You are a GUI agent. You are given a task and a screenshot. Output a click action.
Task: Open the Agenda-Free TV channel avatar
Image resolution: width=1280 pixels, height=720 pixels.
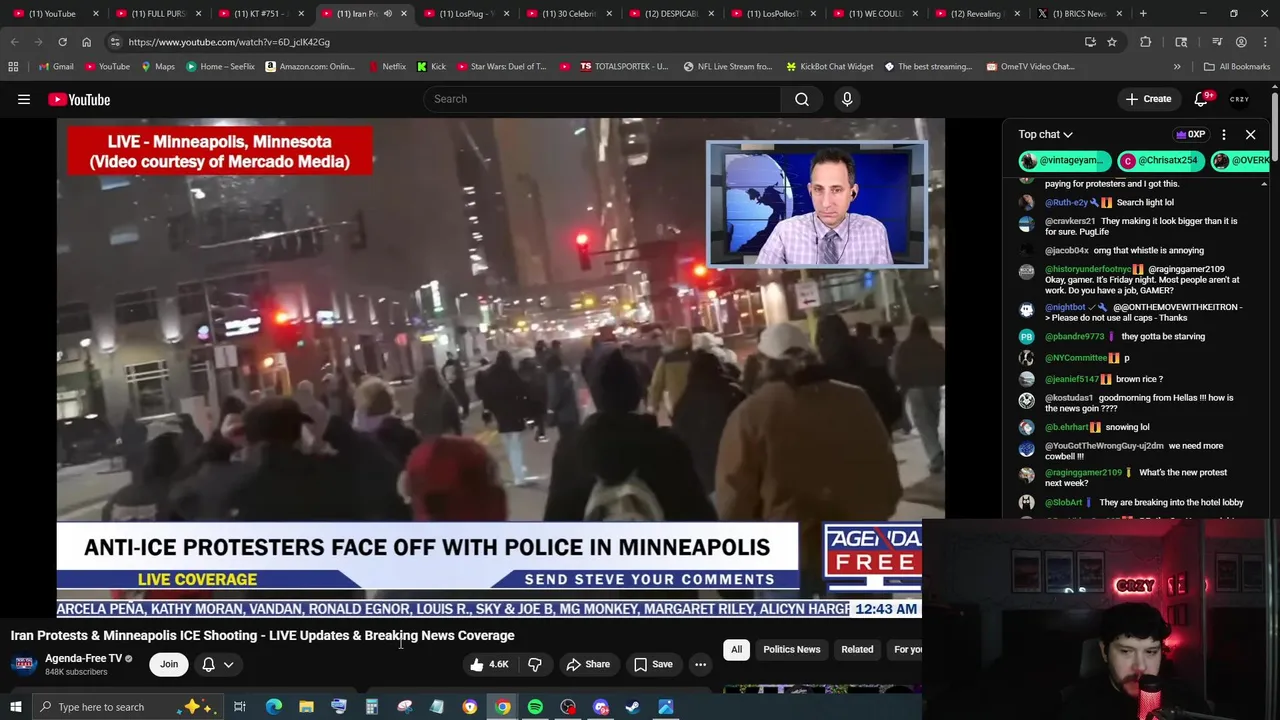click(24, 664)
